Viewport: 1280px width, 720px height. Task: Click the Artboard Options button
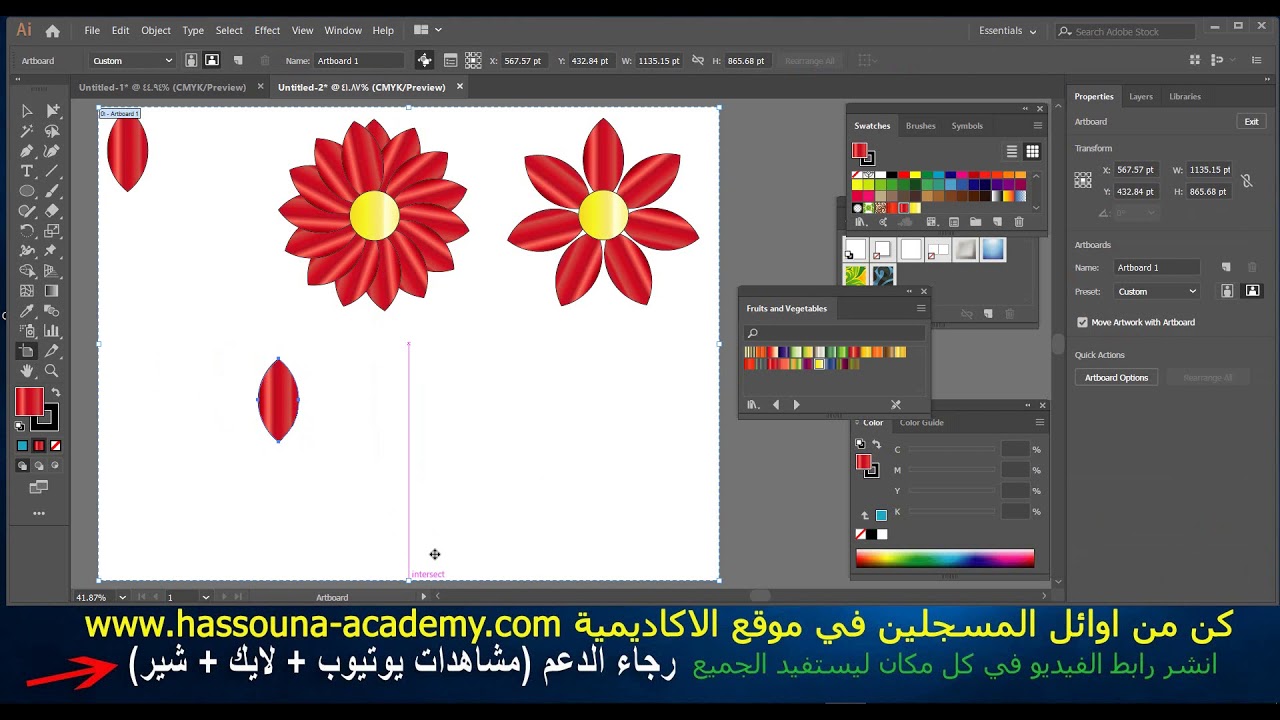coord(1116,378)
